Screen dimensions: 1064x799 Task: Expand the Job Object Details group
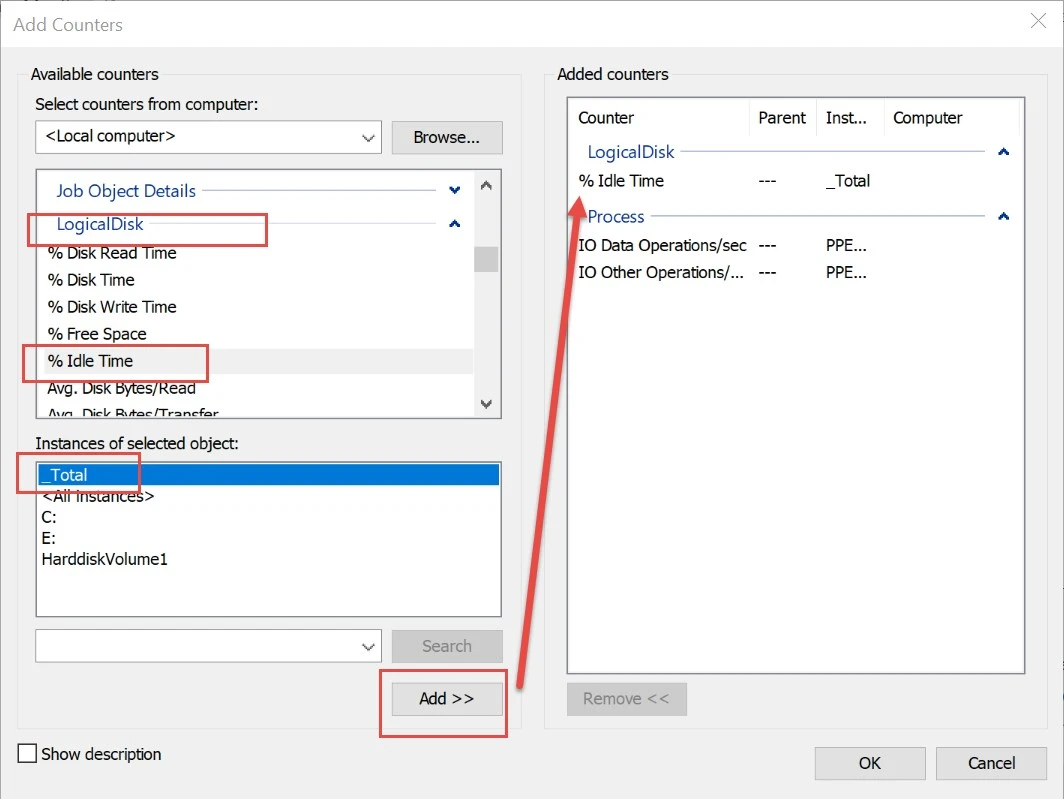coord(455,190)
